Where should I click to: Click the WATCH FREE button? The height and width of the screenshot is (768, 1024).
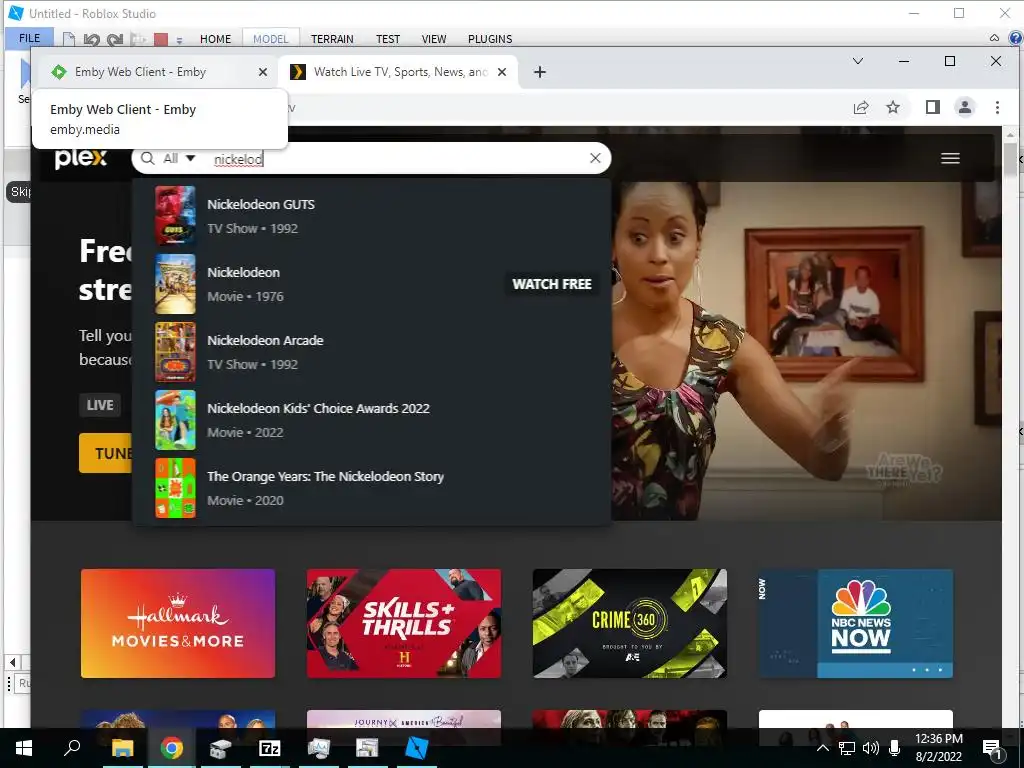point(551,284)
